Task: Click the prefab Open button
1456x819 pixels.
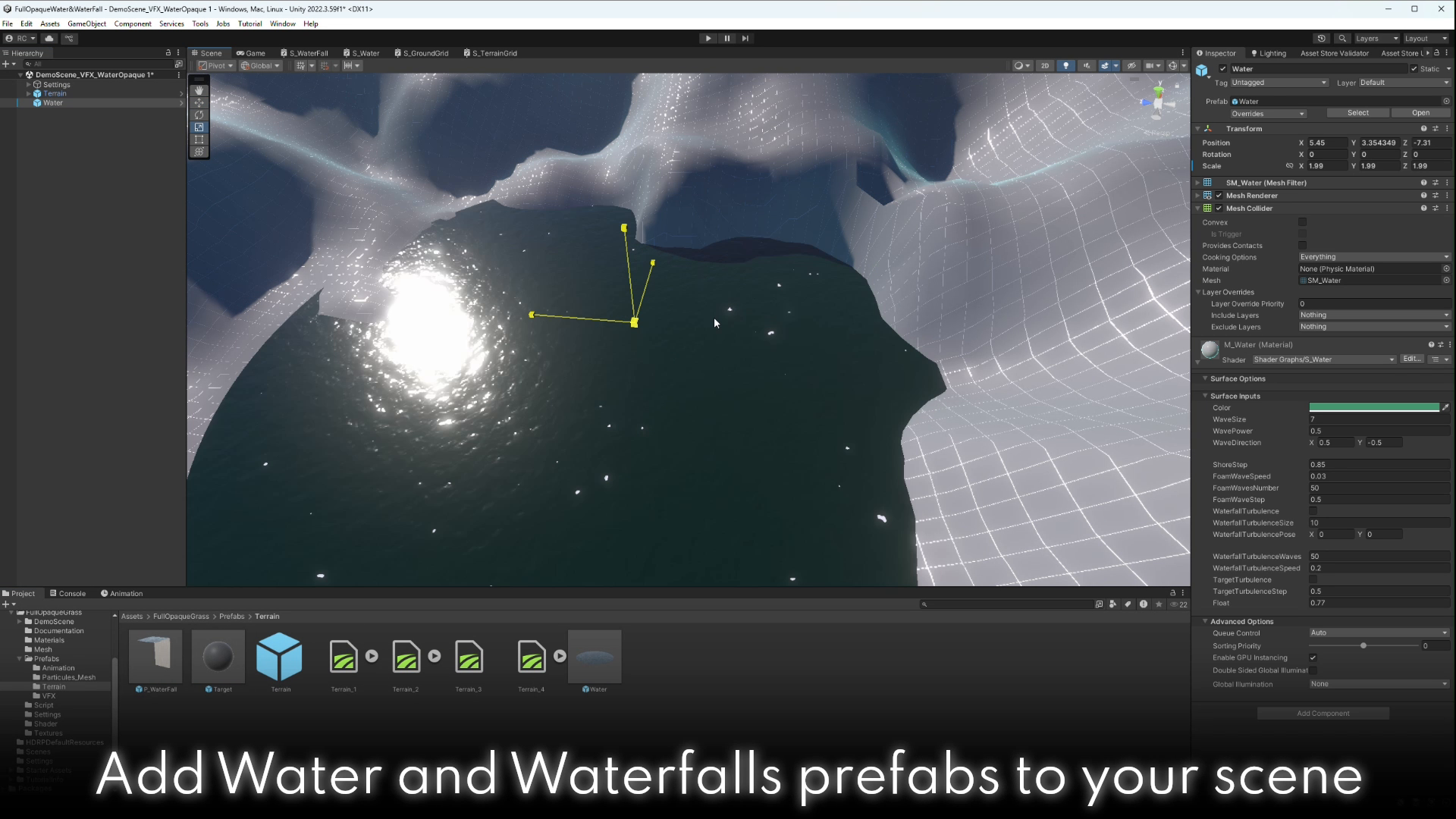Action: tap(1420, 113)
